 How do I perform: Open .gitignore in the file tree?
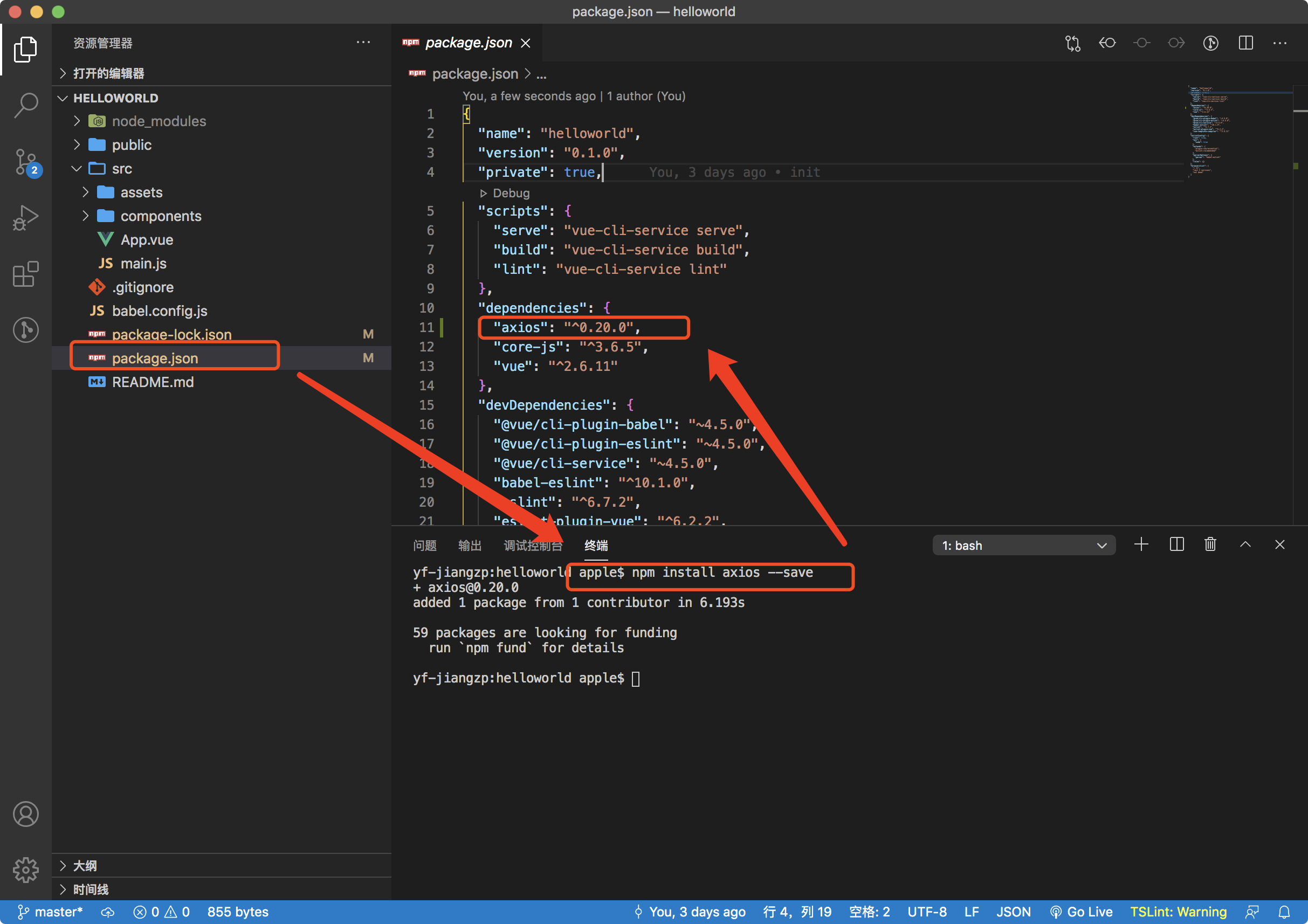click(x=142, y=287)
